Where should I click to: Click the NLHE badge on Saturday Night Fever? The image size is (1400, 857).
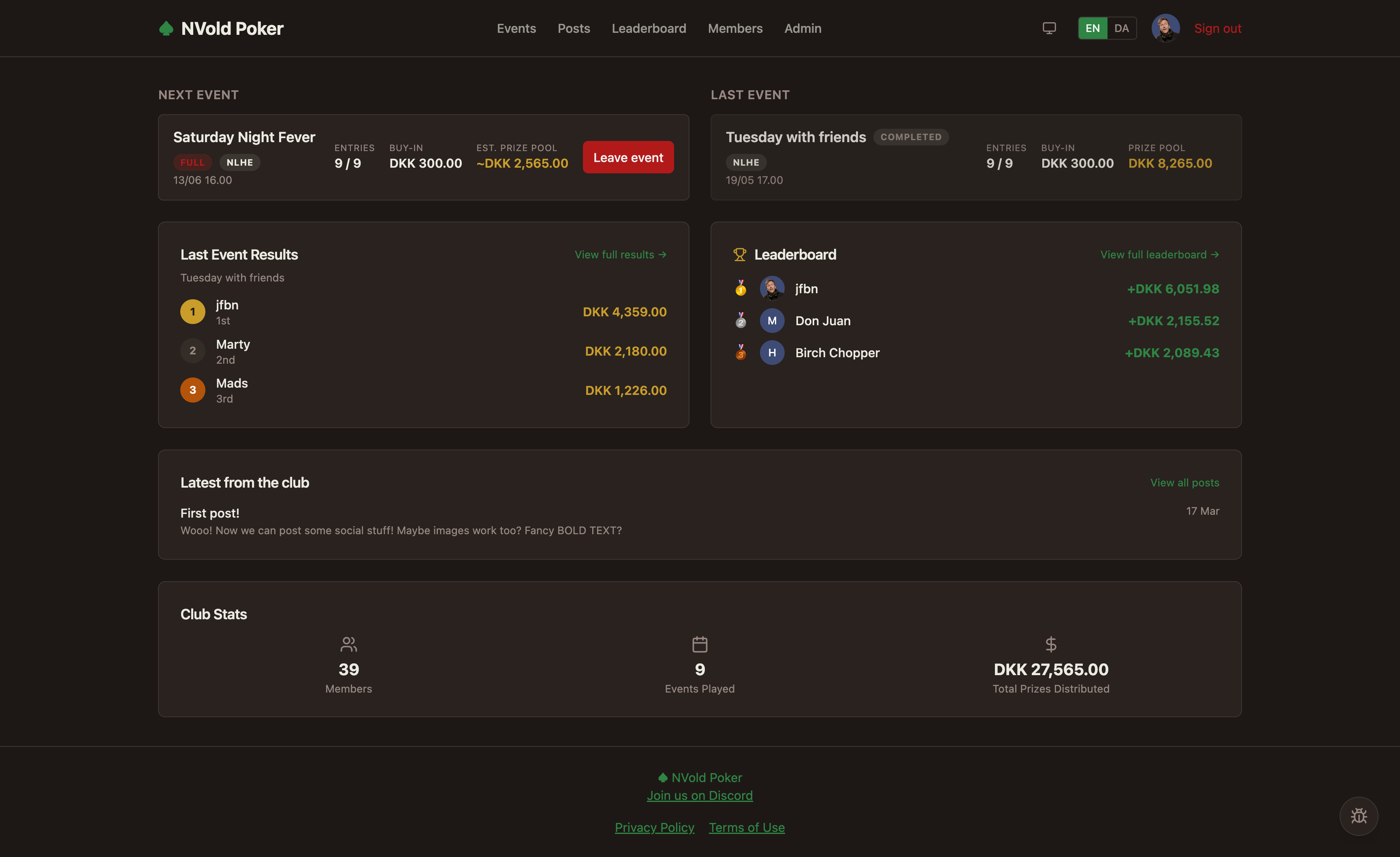point(239,162)
